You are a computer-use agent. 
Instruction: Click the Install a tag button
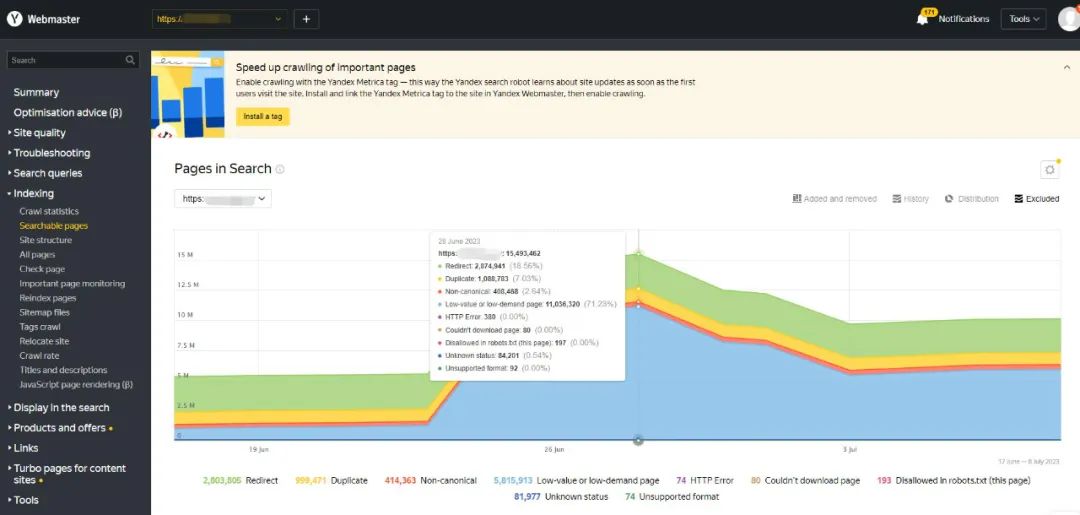click(262, 117)
